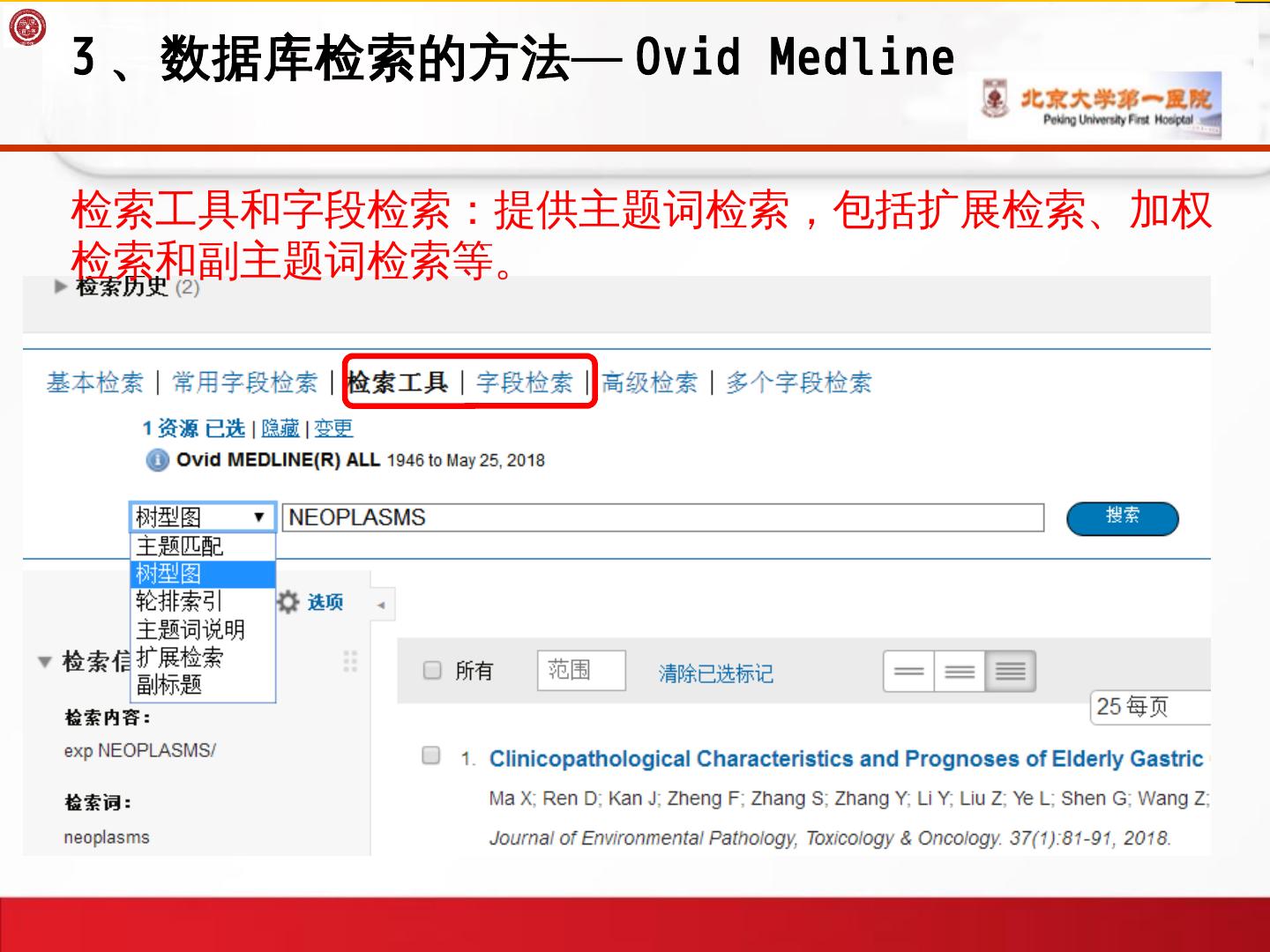Click the 隐藏 link
Viewport: 1270px width, 952px height.
(x=280, y=428)
